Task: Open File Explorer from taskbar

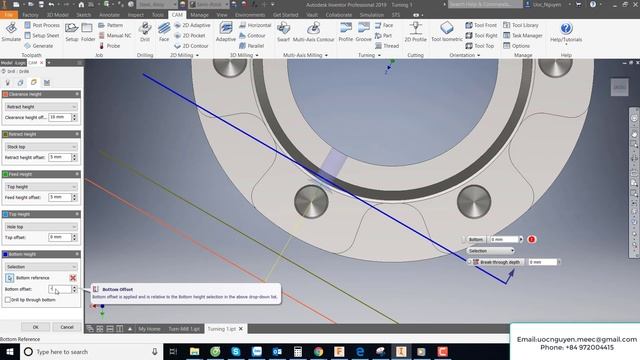Action: [195, 351]
